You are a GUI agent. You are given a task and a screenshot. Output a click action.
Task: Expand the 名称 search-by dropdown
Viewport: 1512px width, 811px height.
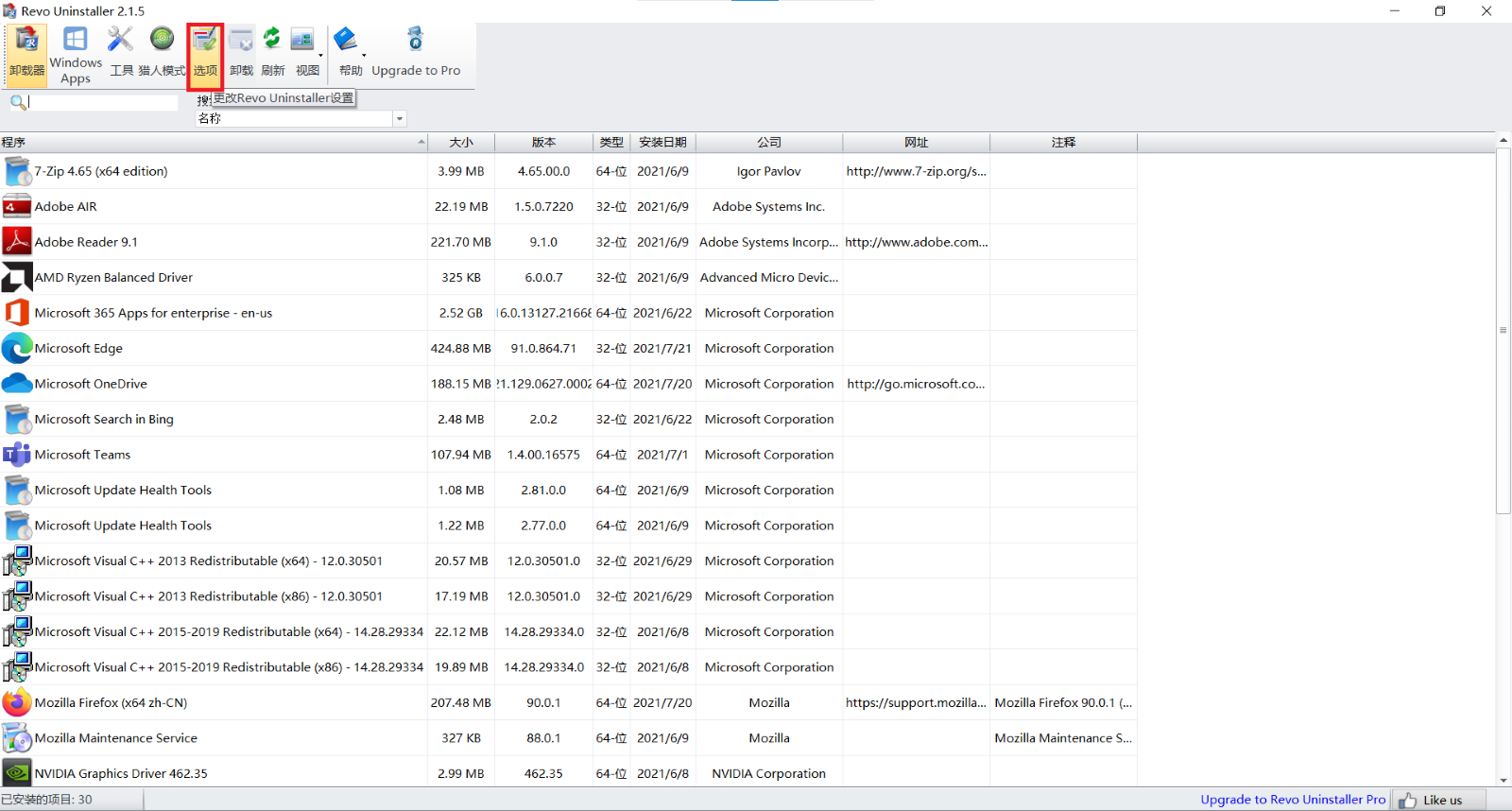coord(400,119)
